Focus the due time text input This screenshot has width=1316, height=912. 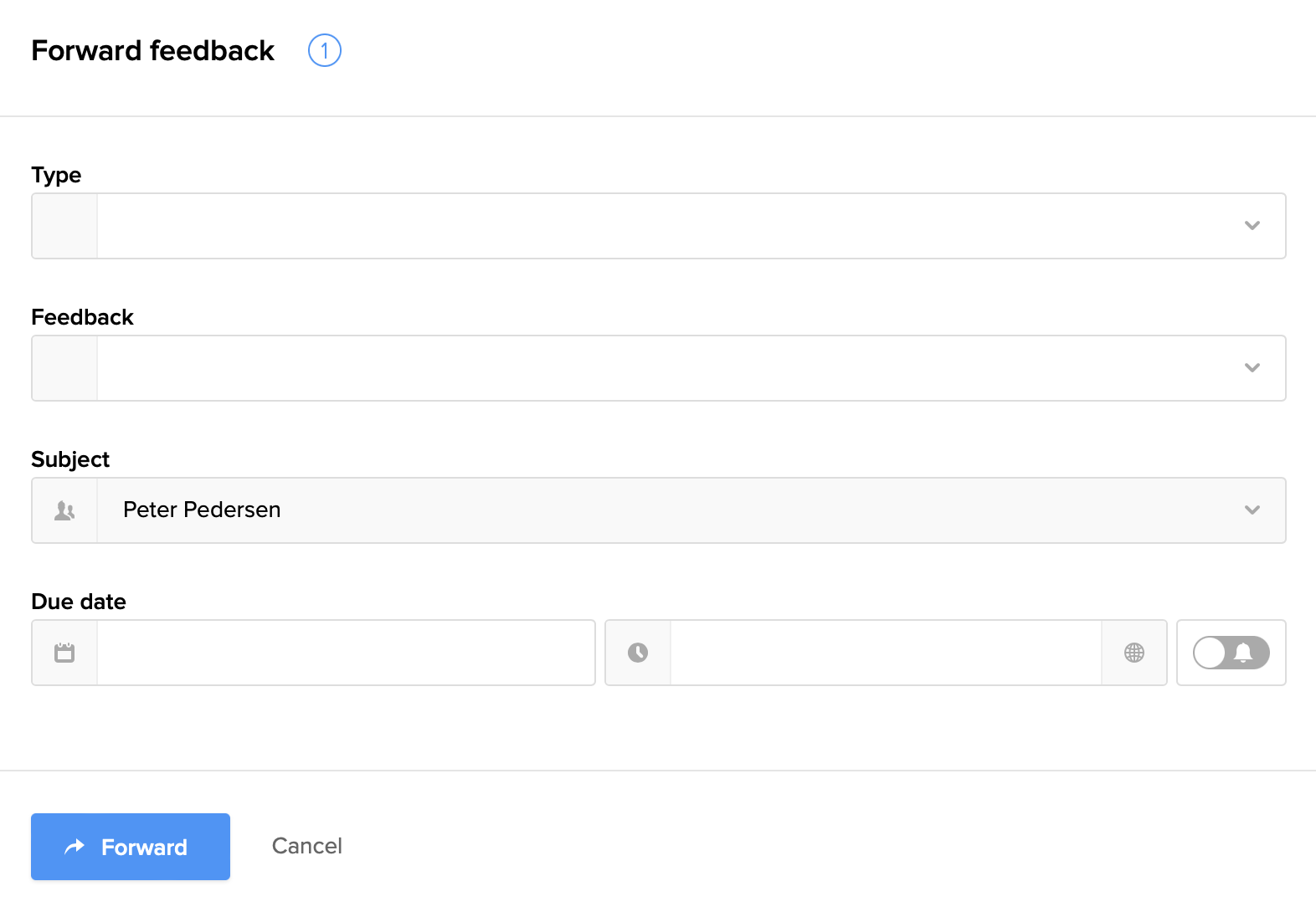pyautogui.click(x=885, y=653)
